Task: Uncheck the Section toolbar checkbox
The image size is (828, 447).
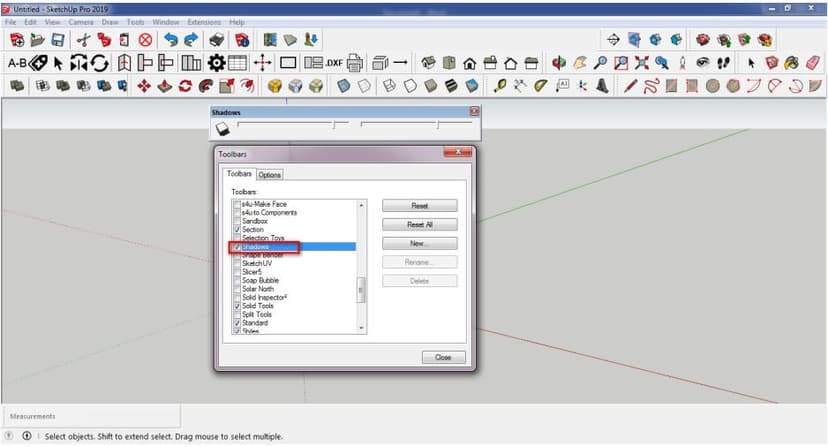Action: [x=237, y=230]
